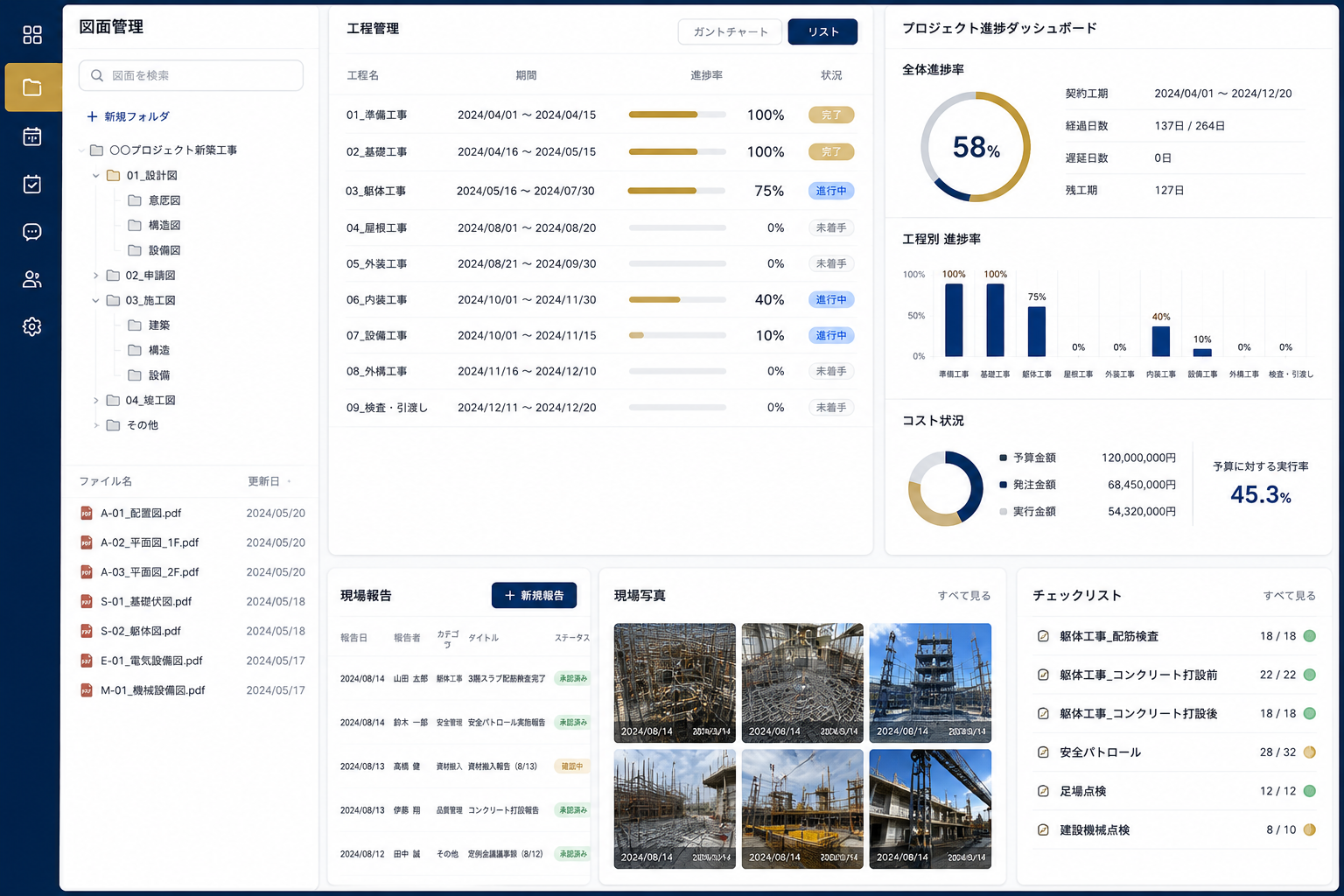
Task: Open すべて見る in 現場写真
Action: coord(964,596)
